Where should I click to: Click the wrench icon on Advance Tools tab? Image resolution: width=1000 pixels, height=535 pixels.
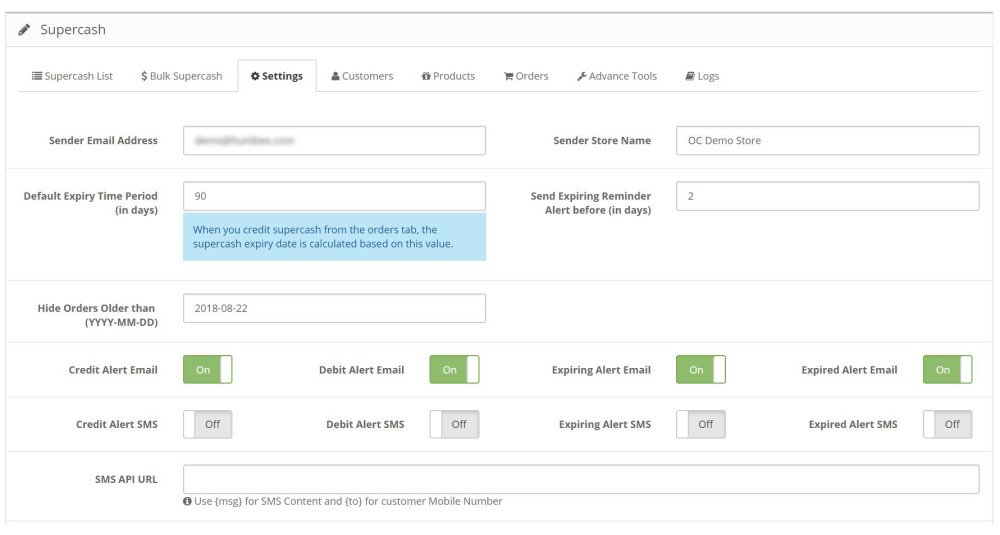(x=582, y=76)
